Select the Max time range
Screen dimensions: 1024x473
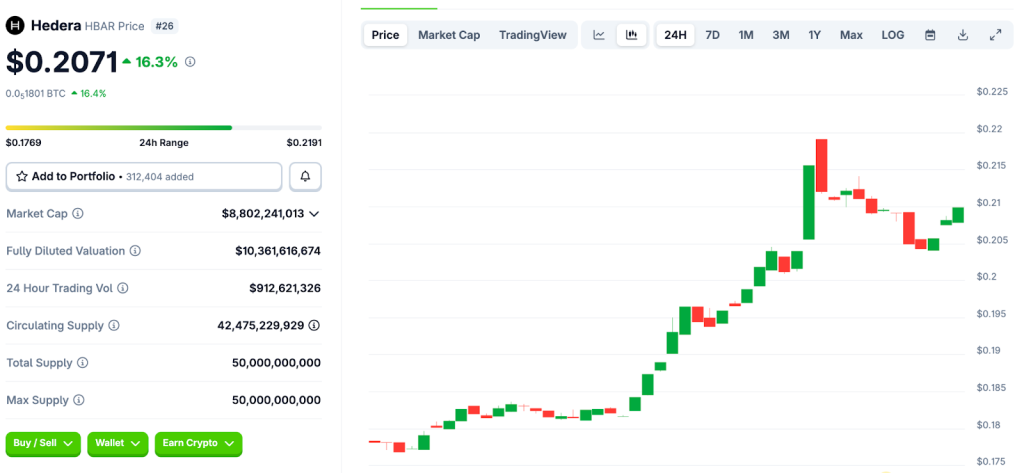851,35
